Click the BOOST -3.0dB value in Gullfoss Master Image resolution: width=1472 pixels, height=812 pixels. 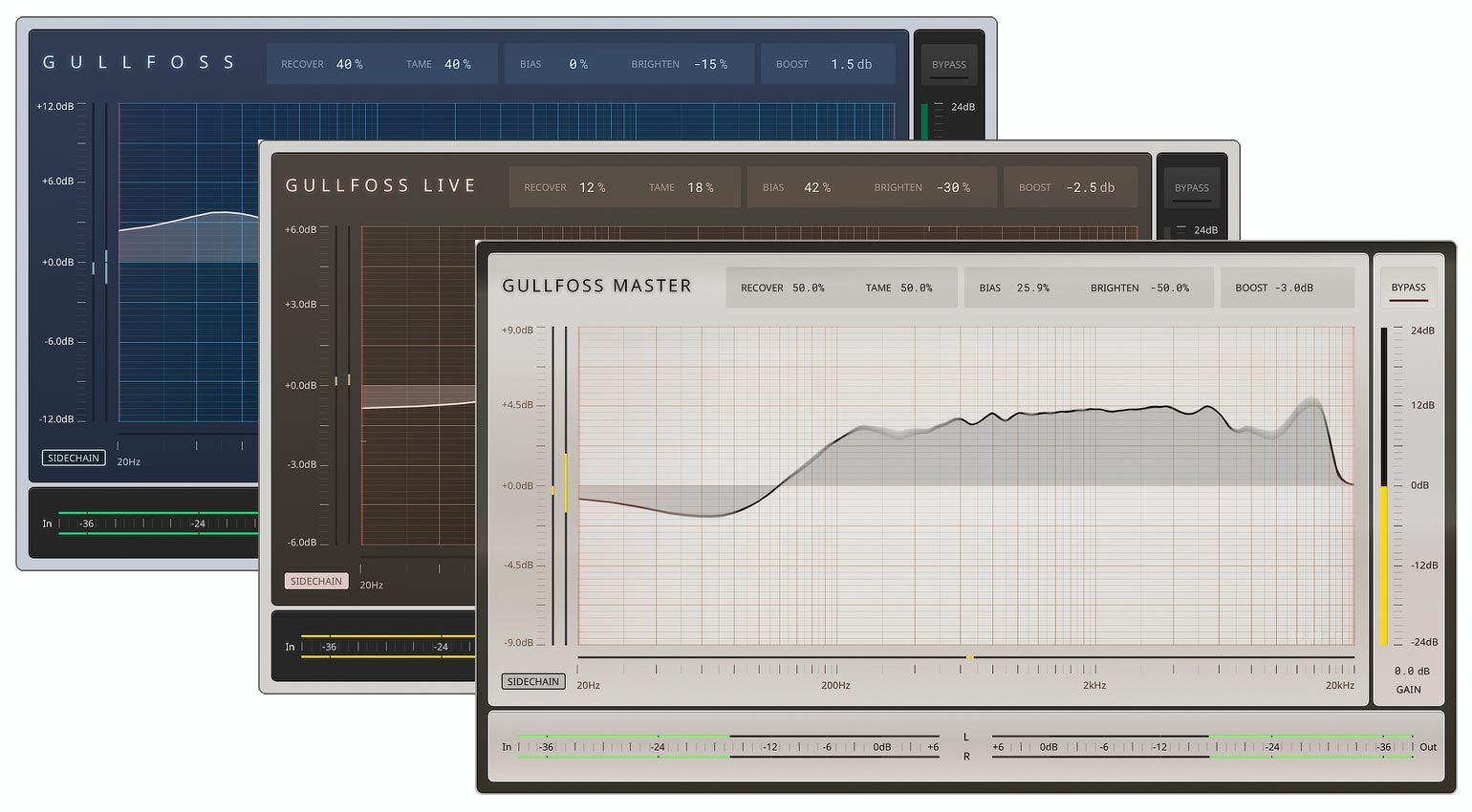click(1293, 288)
